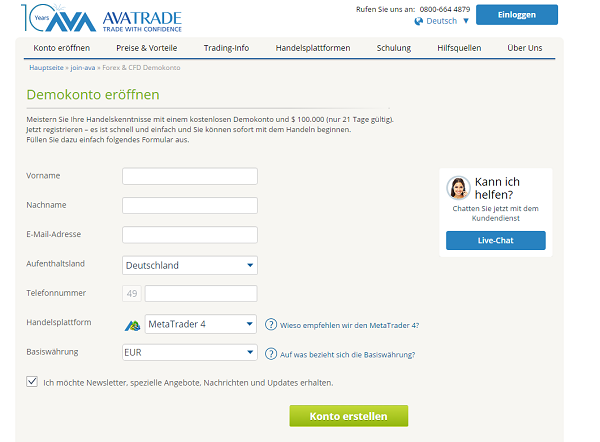Click the MetaTrader question mark help icon

coord(271,325)
